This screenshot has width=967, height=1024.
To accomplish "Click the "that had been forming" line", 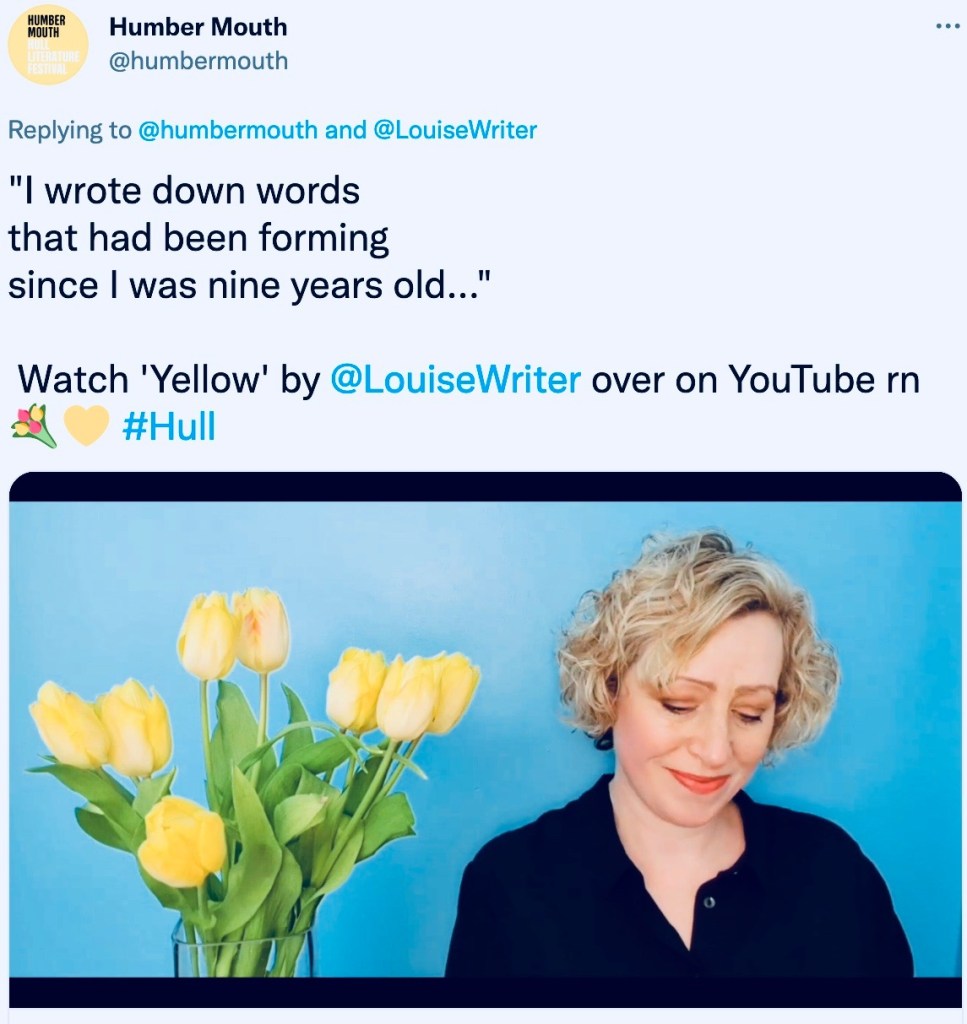I will 198,238.
